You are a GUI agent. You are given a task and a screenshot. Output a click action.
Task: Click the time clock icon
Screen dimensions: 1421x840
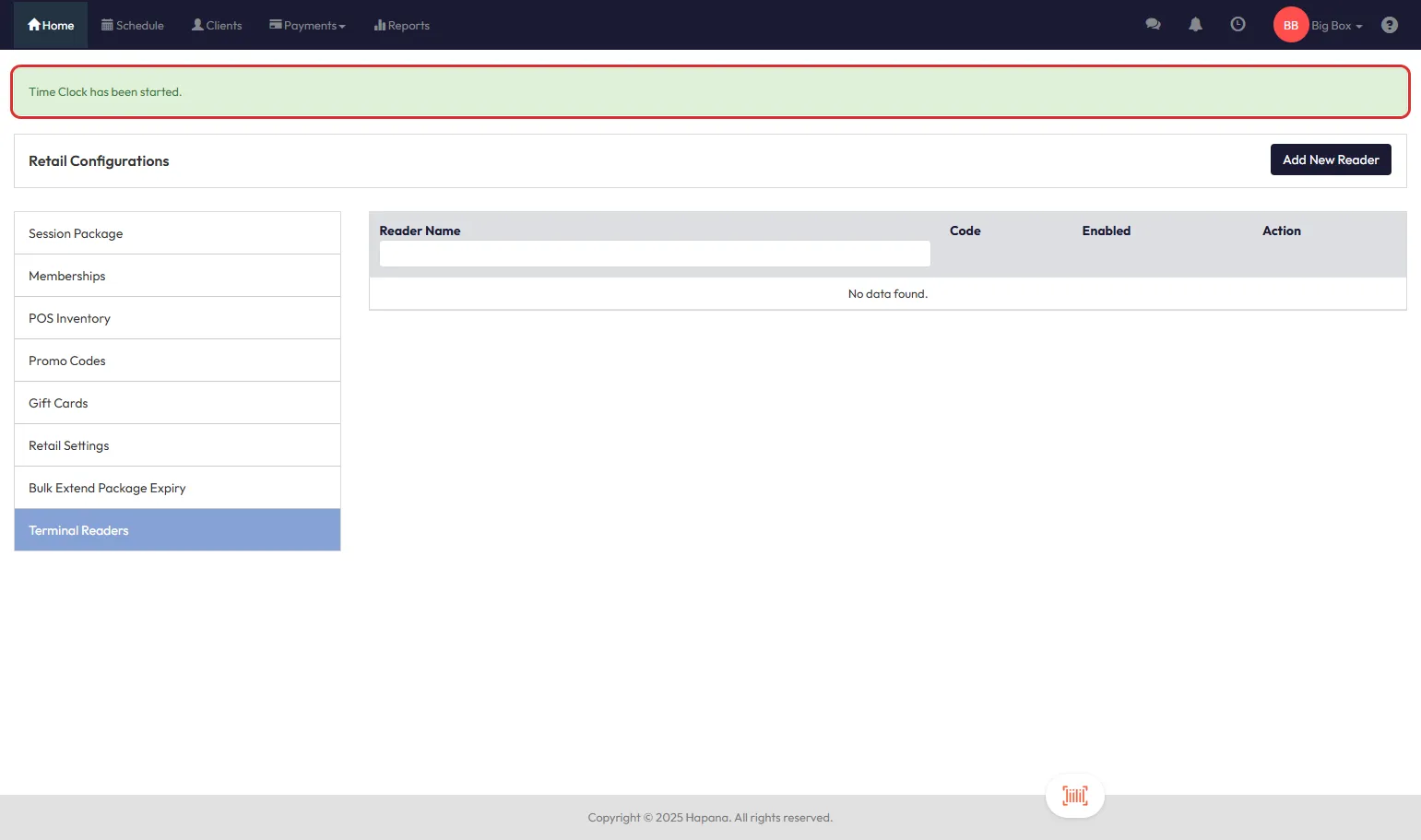click(x=1237, y=25)
